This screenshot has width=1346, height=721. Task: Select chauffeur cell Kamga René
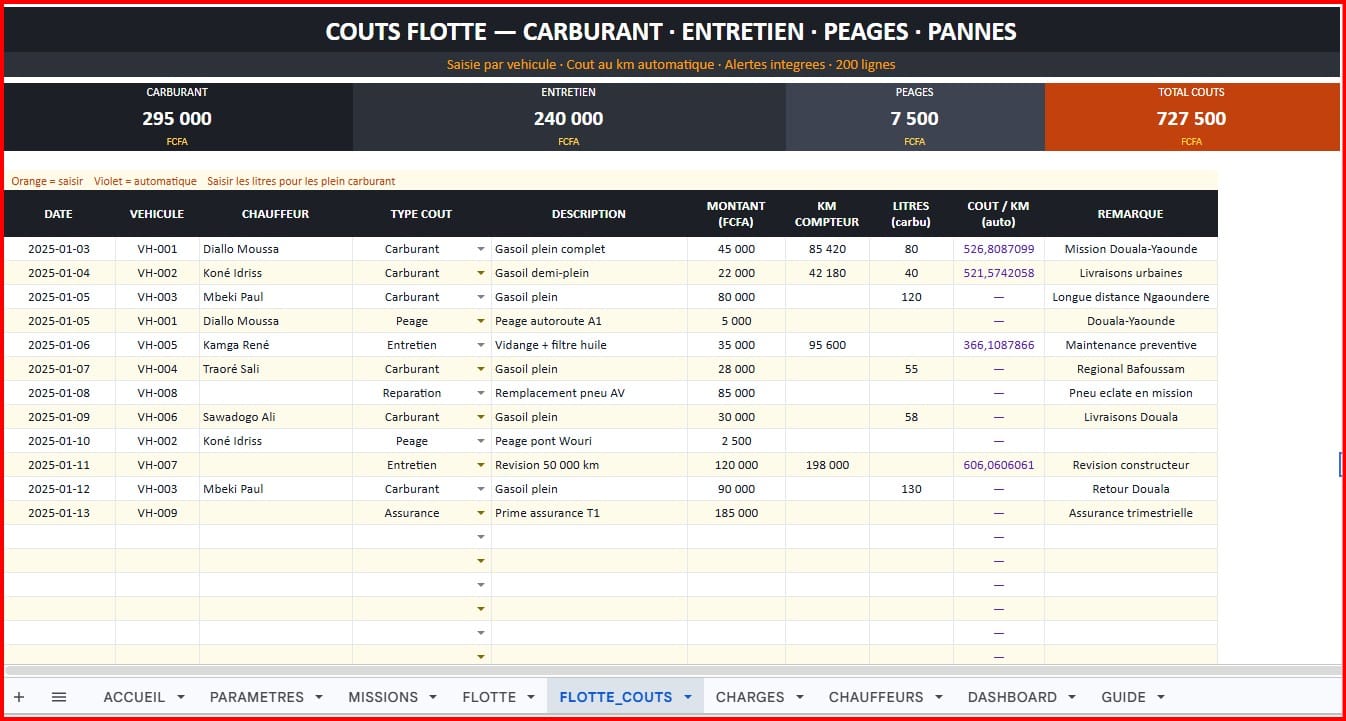[x=276, y=345]
